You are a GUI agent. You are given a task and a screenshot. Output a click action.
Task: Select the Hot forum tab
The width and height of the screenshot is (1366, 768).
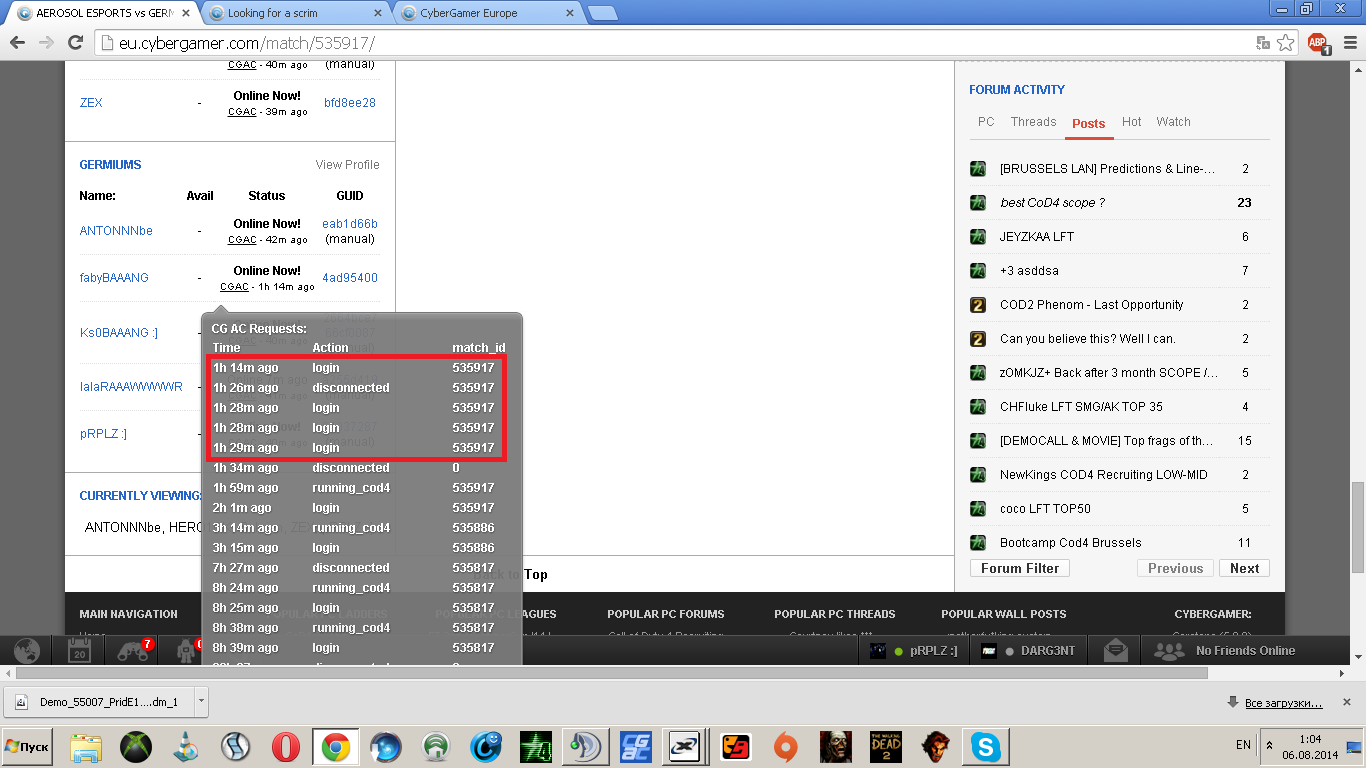click(x=1131, y=122)
